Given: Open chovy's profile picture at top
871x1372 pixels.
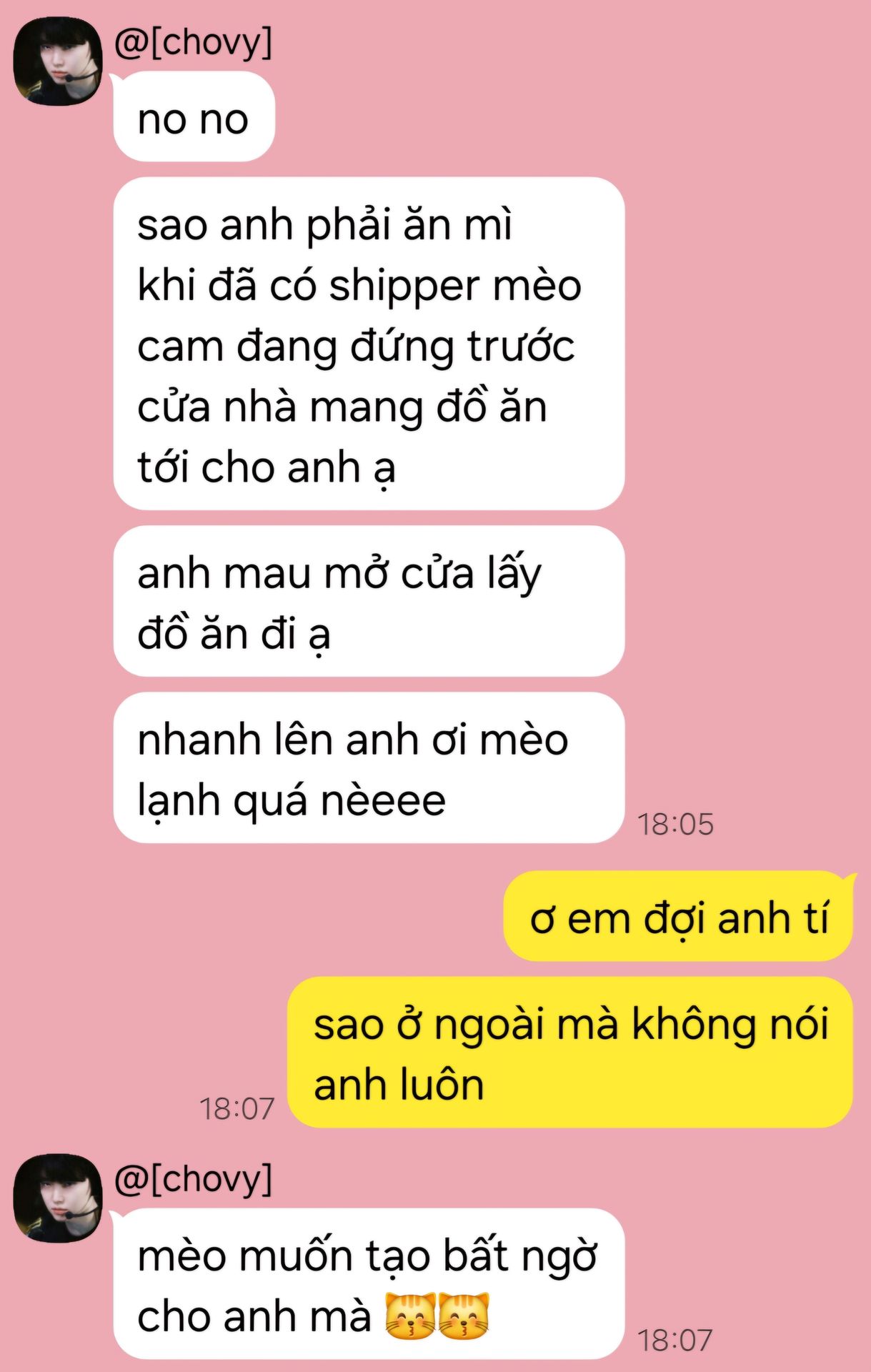Looking at the screenshot, I should [58, 61].
